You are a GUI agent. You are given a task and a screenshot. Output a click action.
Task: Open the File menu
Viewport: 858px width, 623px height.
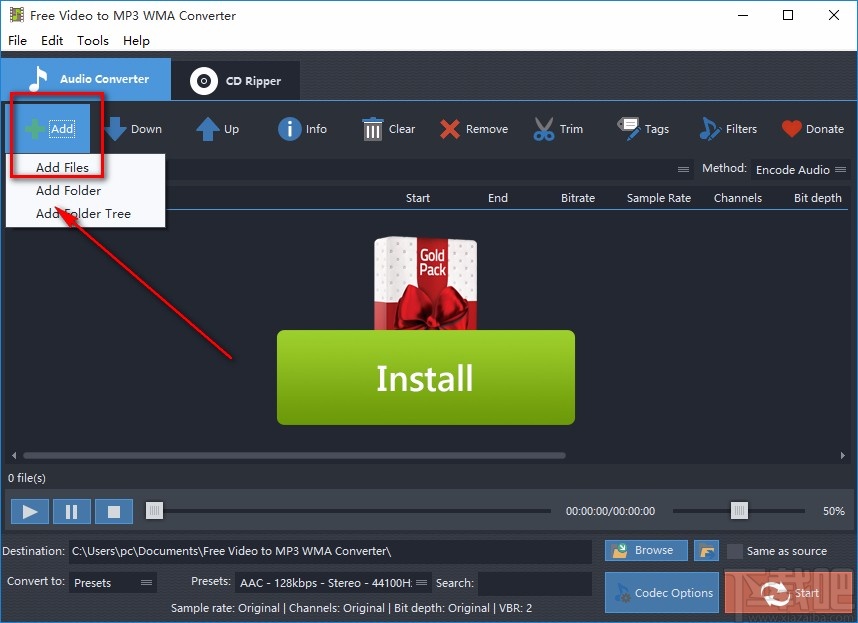pos(18,40)
